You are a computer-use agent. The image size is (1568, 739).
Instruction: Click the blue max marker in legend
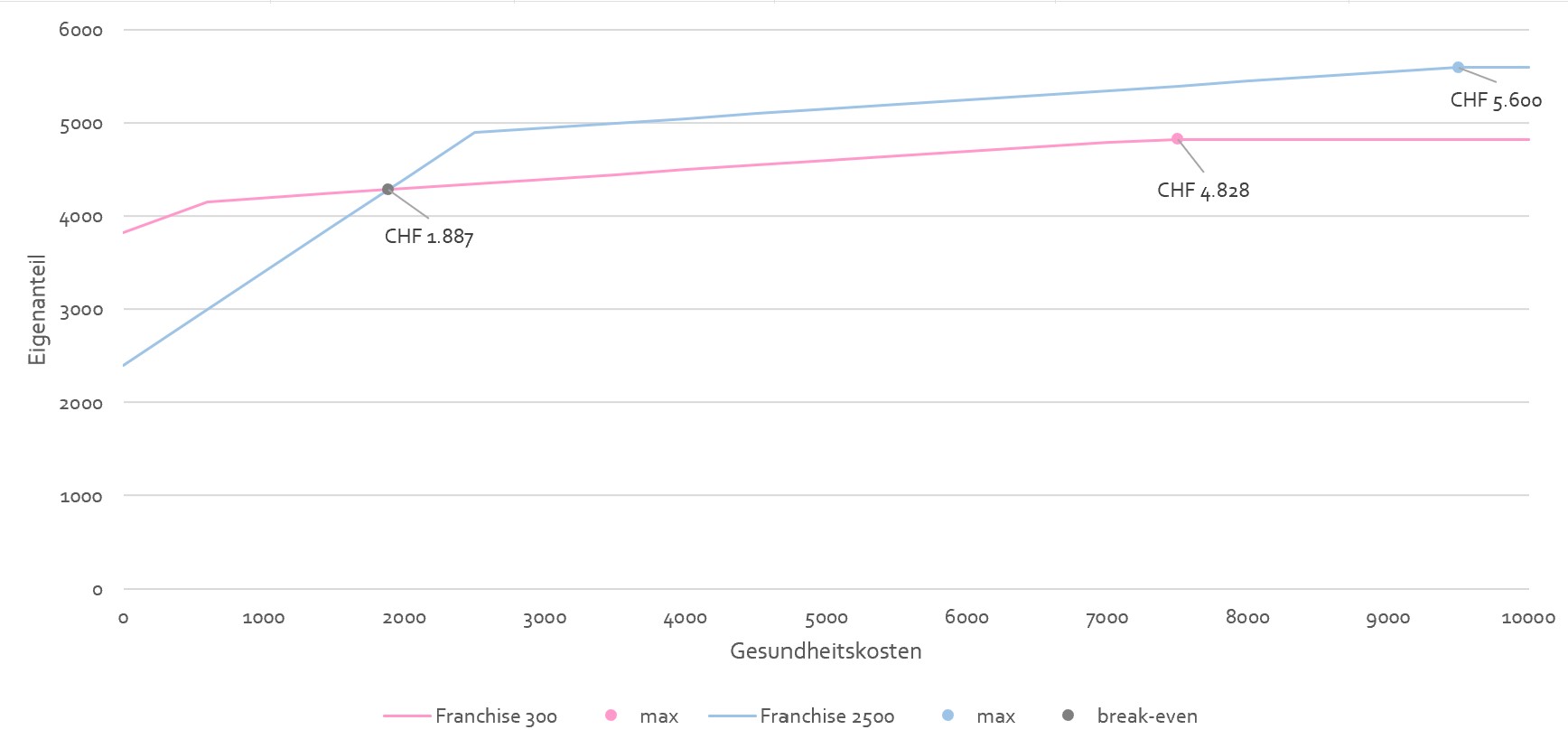[947, 716]
